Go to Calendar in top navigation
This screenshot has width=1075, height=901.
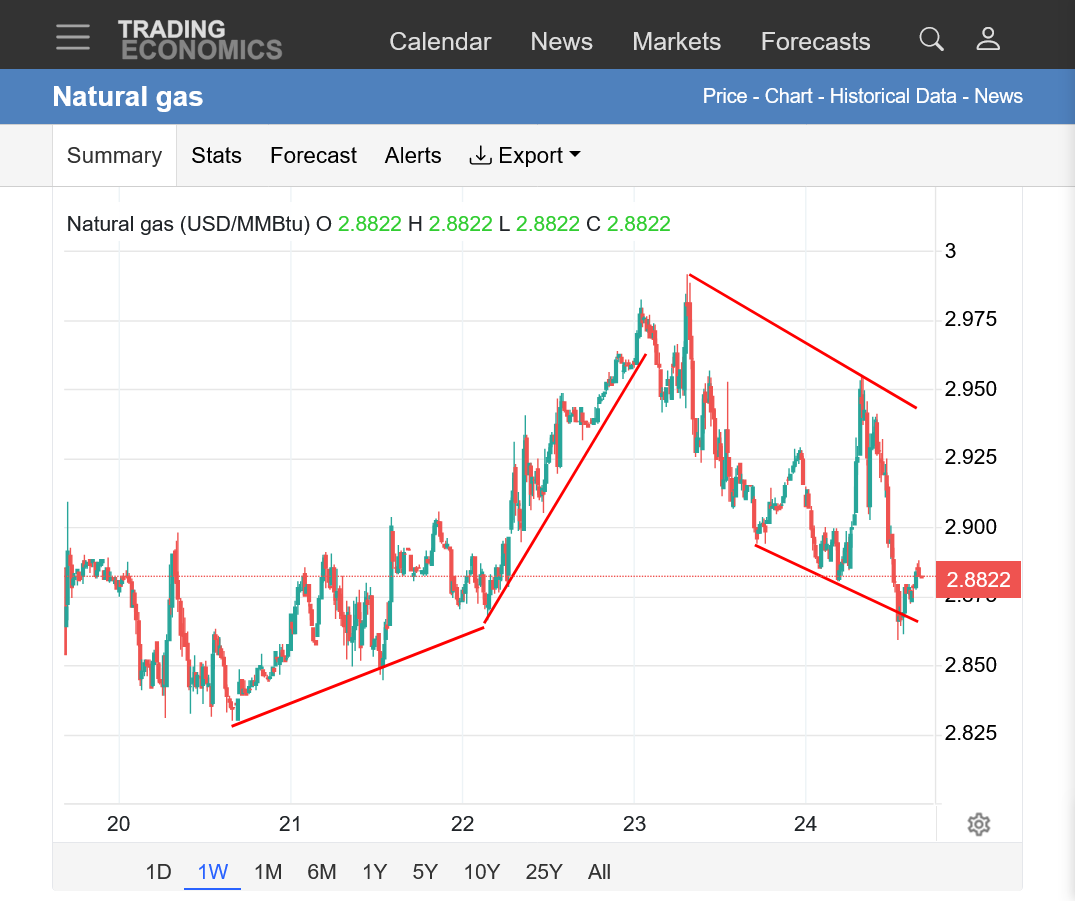point(440,42)
